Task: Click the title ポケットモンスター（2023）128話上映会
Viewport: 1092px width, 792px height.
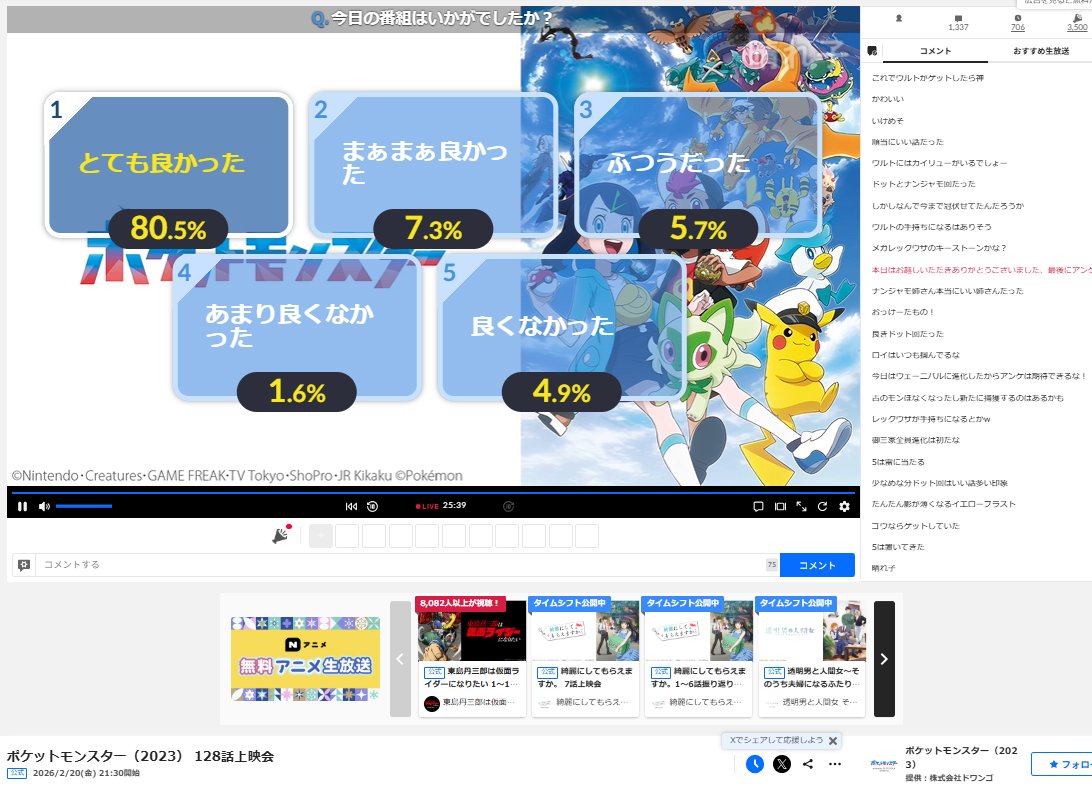Action: (140, 756)
